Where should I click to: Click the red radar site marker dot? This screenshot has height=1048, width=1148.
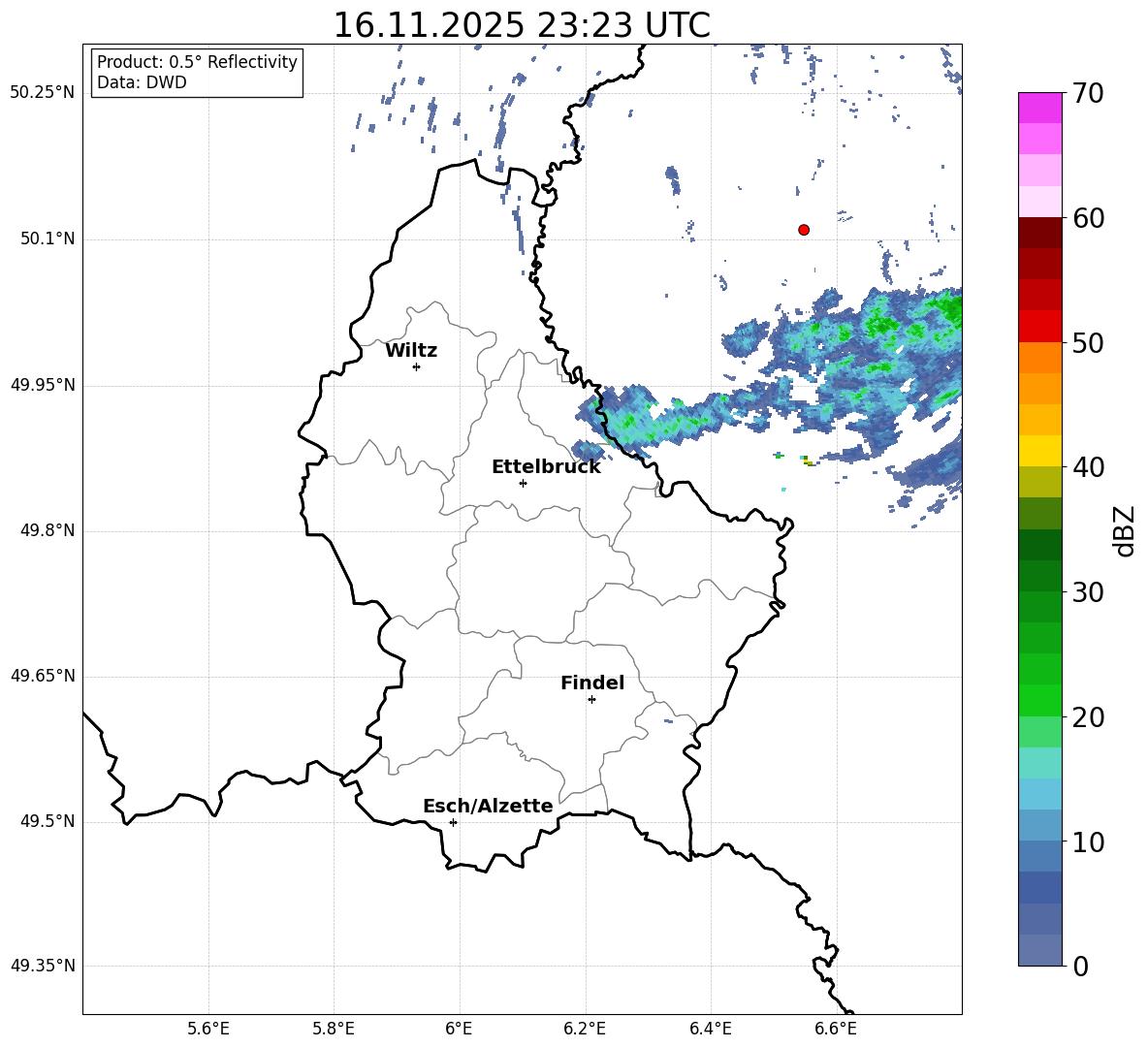[804, 230]
